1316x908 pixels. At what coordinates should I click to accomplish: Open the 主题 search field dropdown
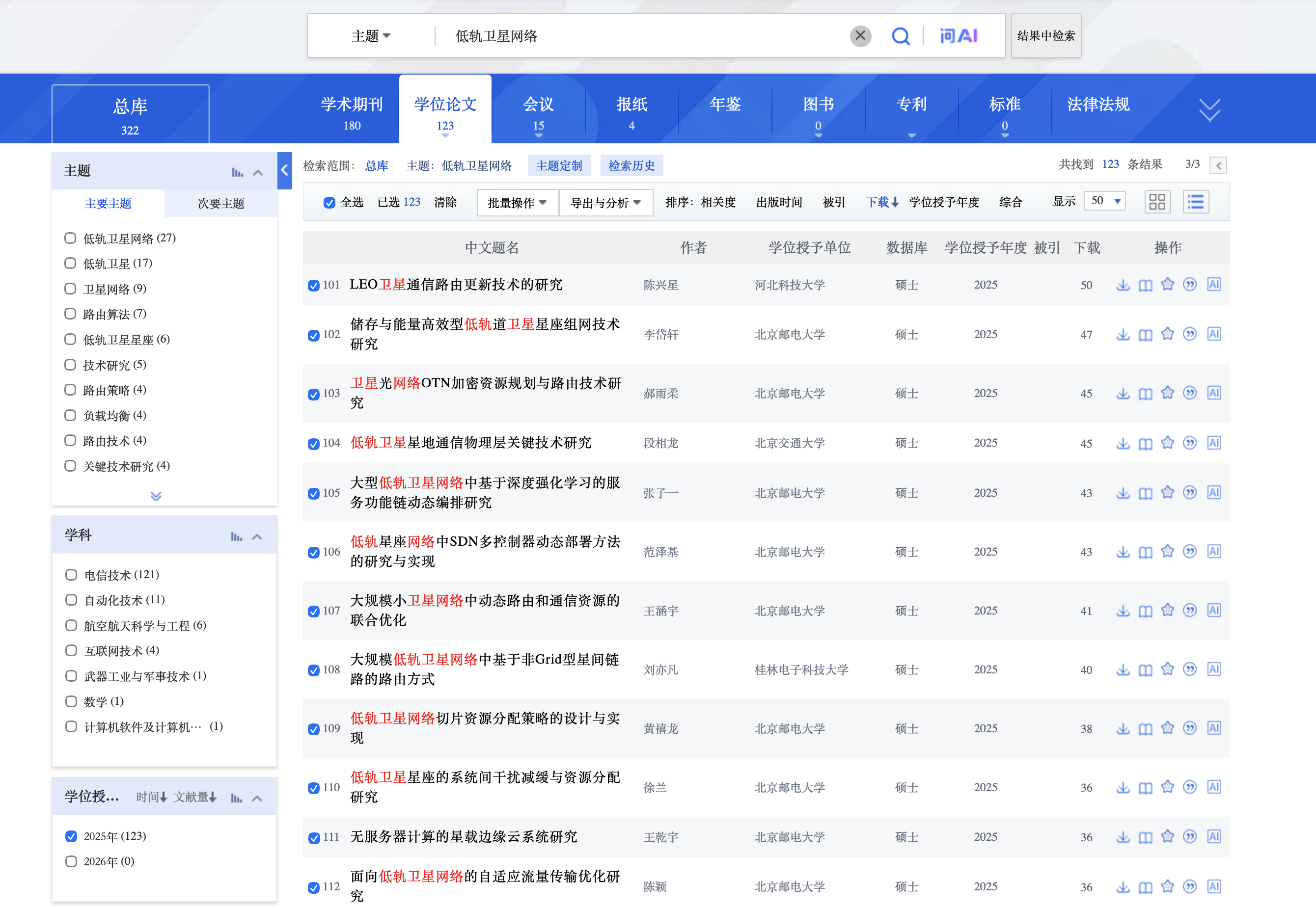click(x=371, y=36)
